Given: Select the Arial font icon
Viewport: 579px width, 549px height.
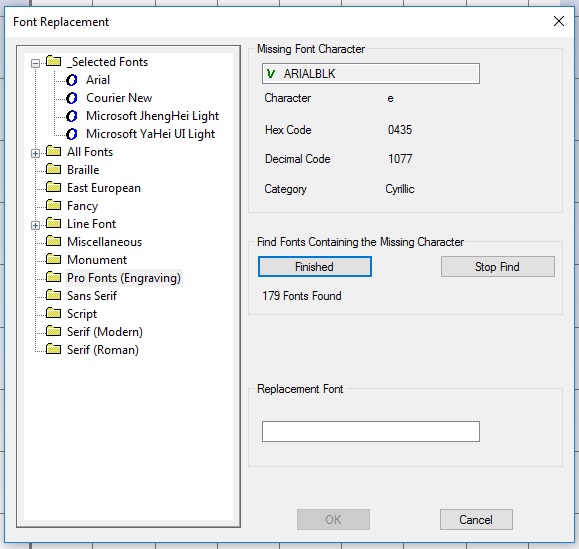Looking at the screenshot, I should coord(72,80).
